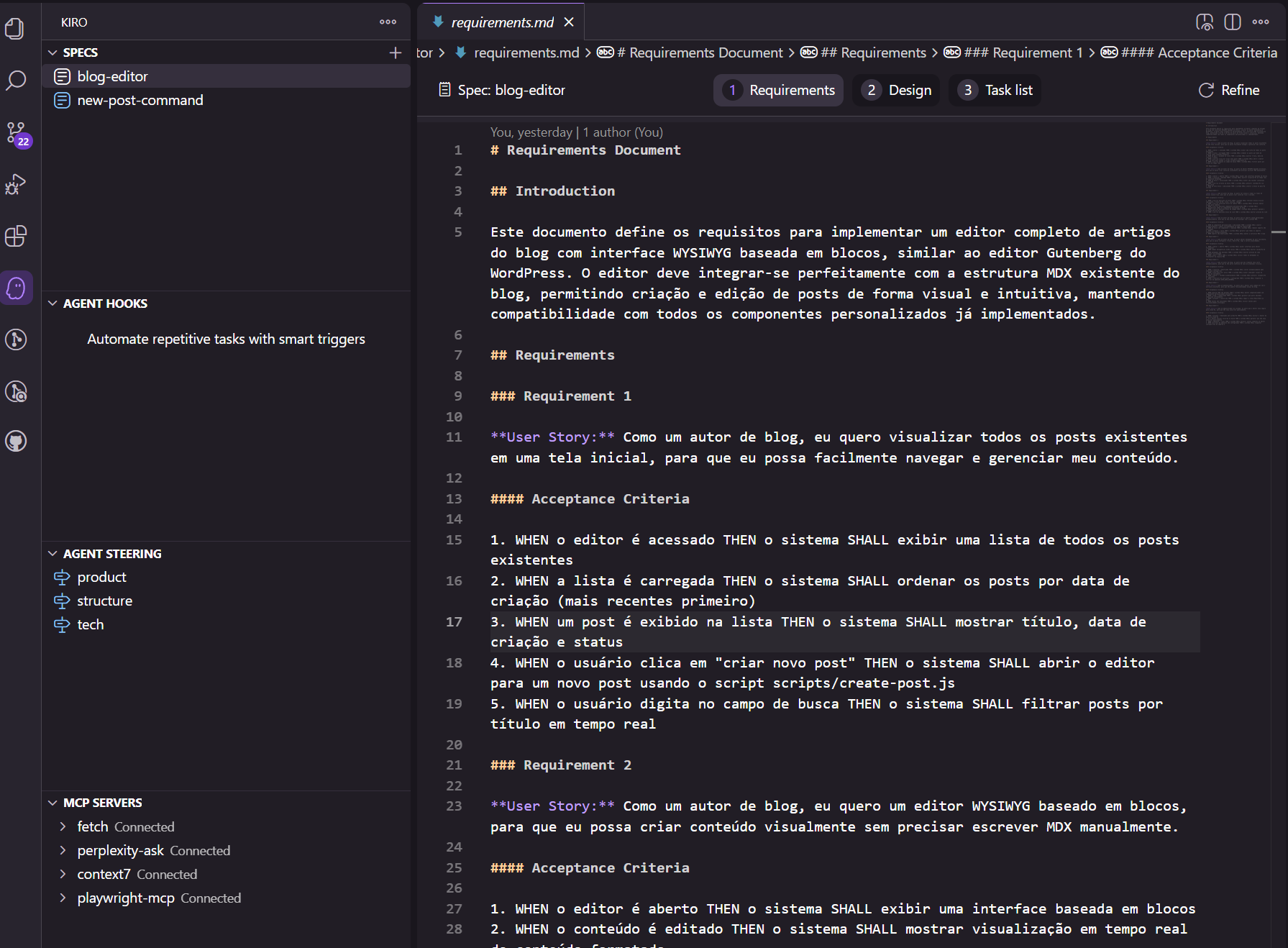Click requirements.md in the breadcrumb
The height and width of the screenshot is (948, 1288).
tap(526, 53)
